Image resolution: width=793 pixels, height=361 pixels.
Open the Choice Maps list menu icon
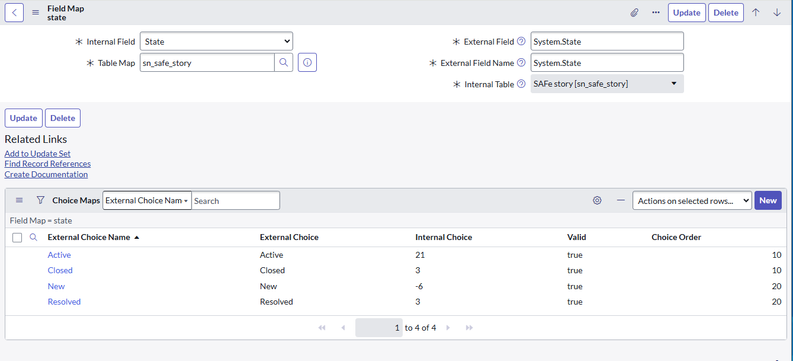pyautogui.click(x=19, y=200)
